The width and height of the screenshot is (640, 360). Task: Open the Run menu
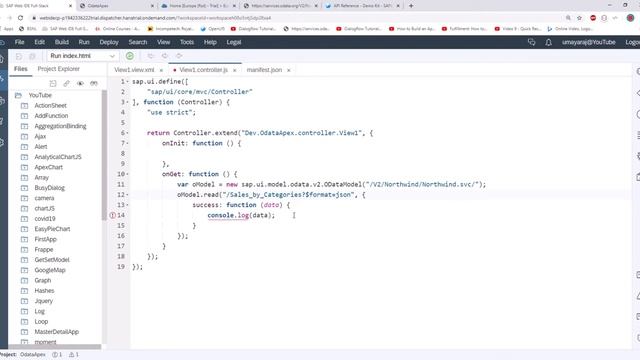[84, 42]
